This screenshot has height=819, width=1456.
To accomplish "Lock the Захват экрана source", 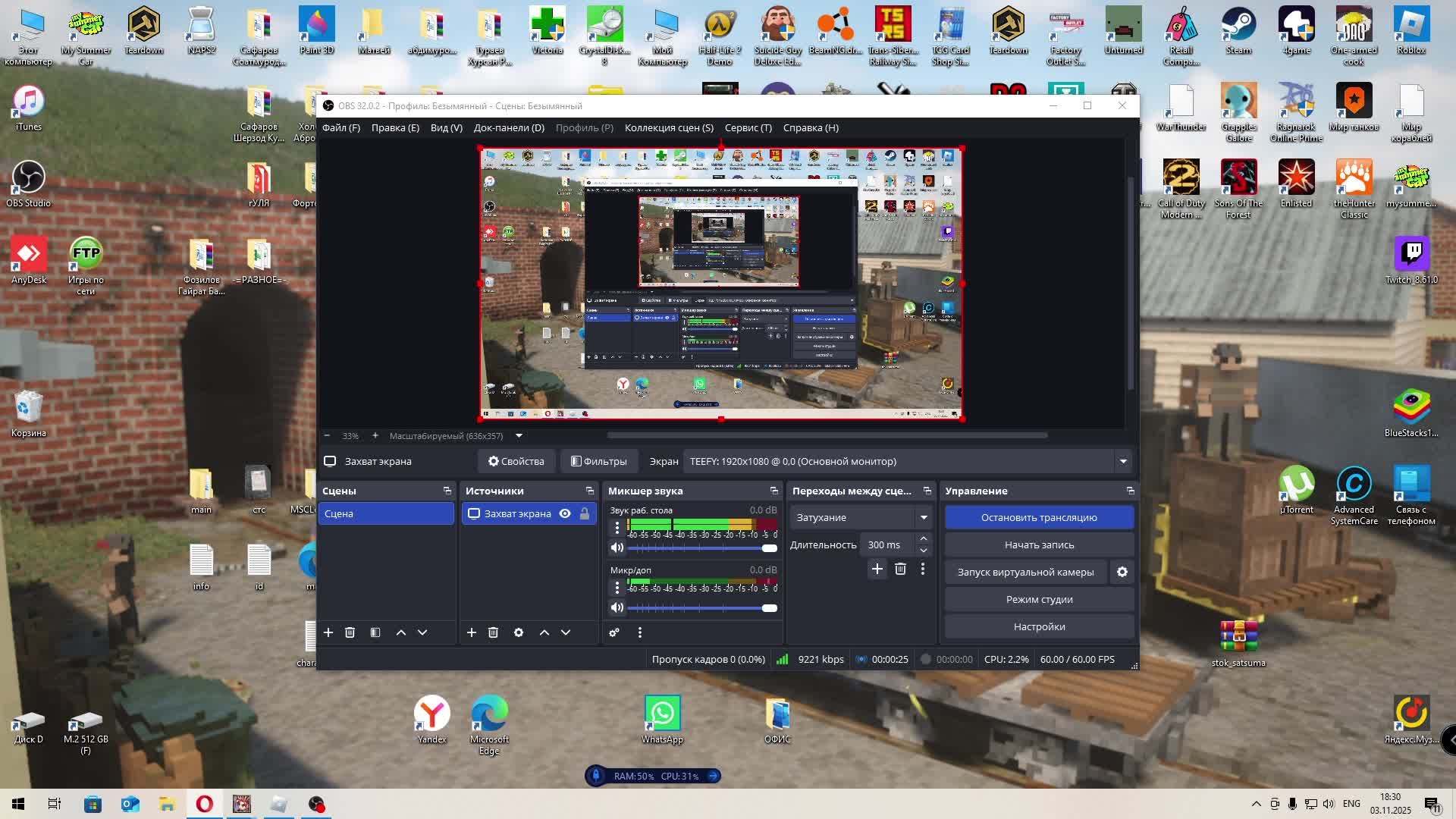I will pos(585,513).
